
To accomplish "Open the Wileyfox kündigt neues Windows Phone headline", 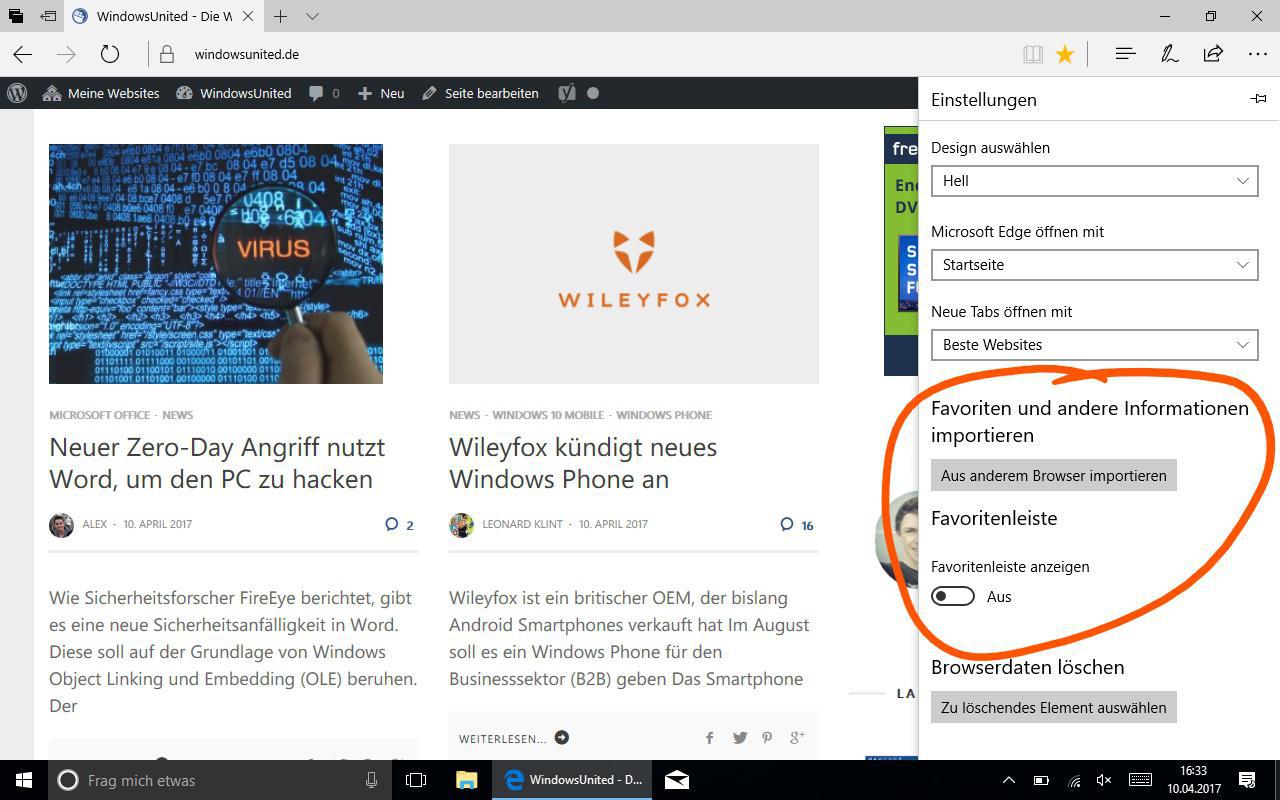I will tap(583, 463).
